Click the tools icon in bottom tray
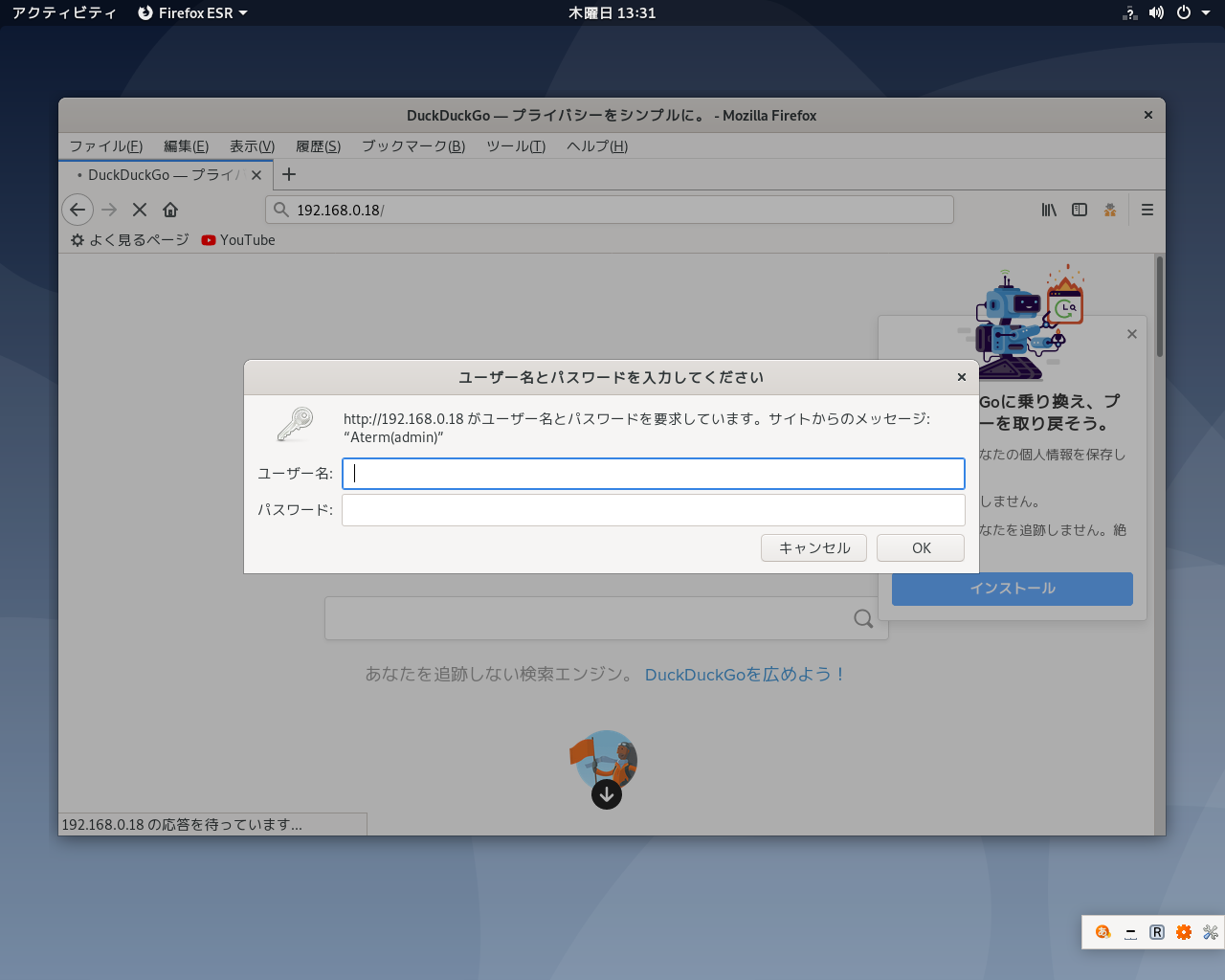This screenshot has width=1225, height=980. coord(1211,932)
